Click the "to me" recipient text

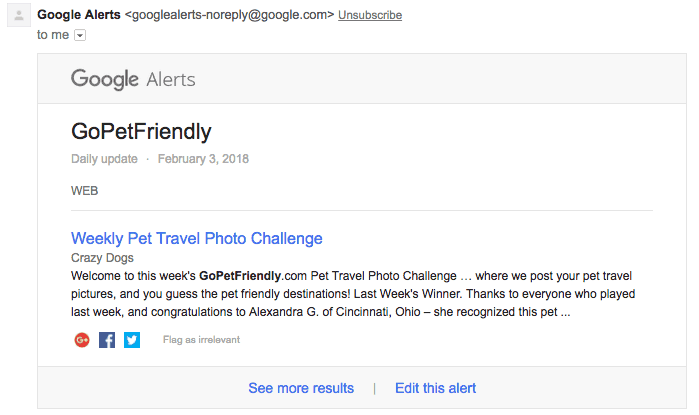click(x=53, y=35)
